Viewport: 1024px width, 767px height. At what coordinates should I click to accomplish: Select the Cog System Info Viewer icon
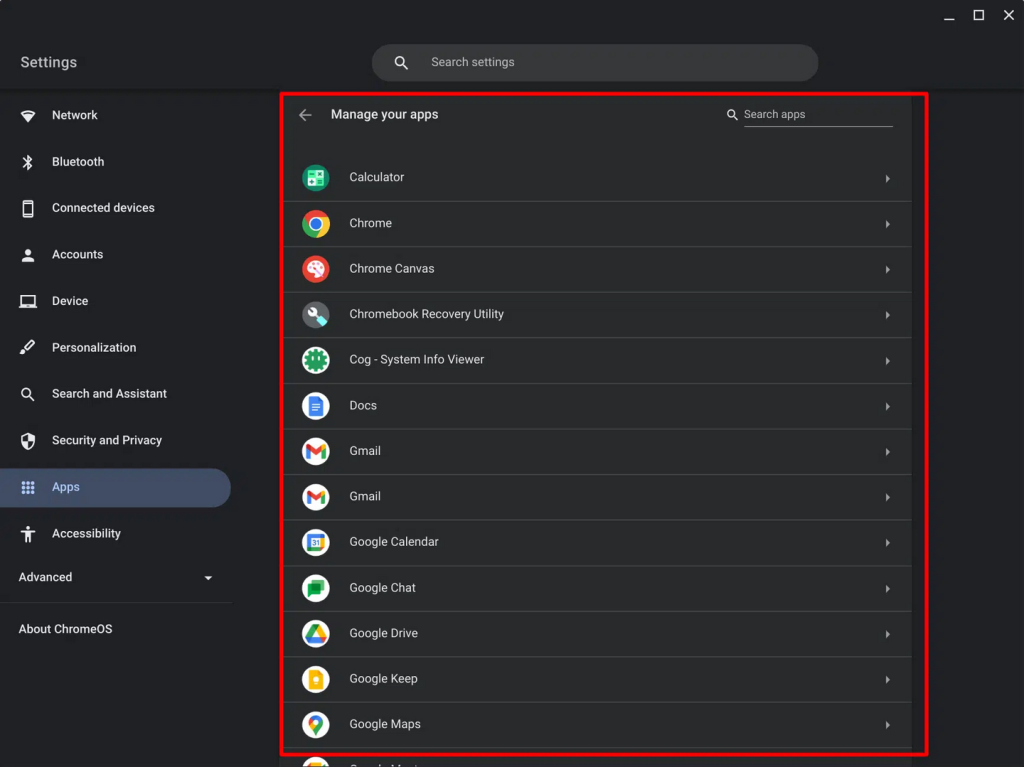pos(315,360)
